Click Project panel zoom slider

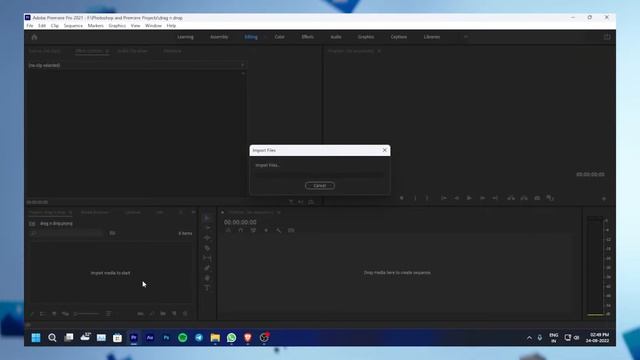(x=87, y=313)
